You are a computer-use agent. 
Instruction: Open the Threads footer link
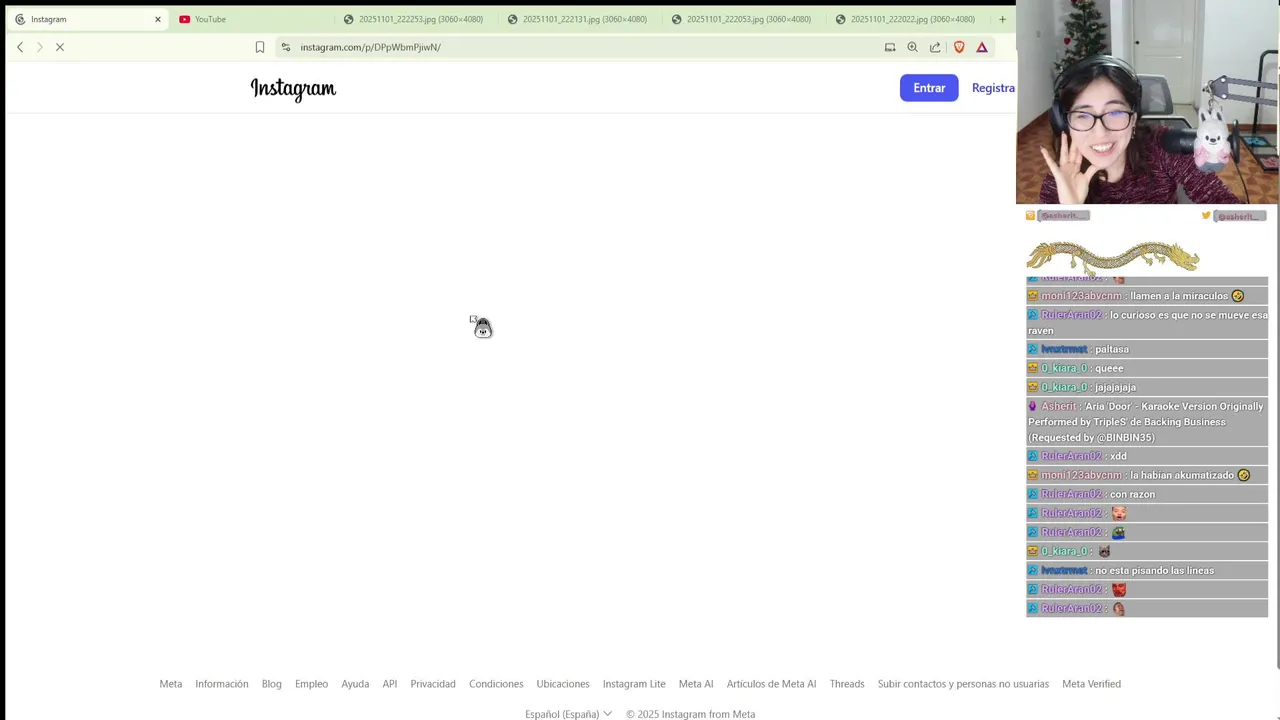(x=847, y=684)
